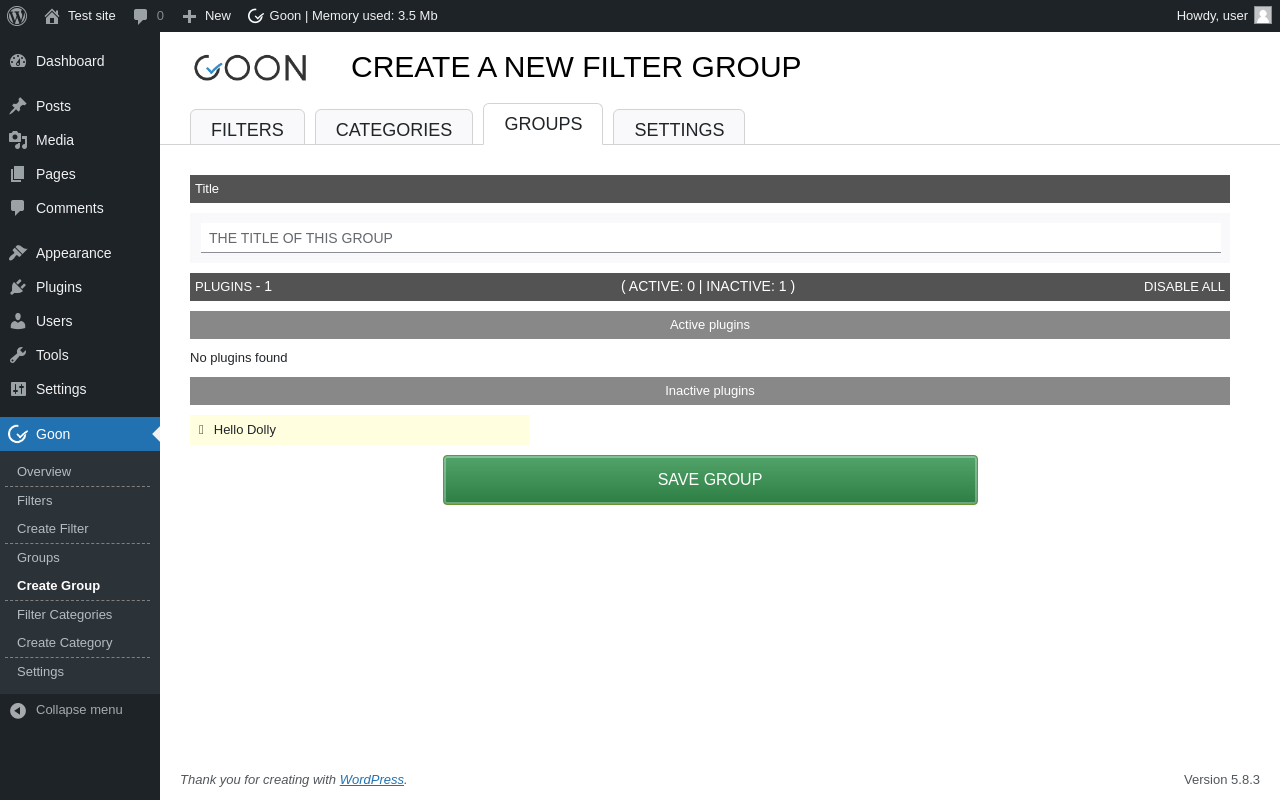Viewport: 1280px width, 800px height.
Task: Click the Pages icon in sidebar
Action: coord(18,174)
